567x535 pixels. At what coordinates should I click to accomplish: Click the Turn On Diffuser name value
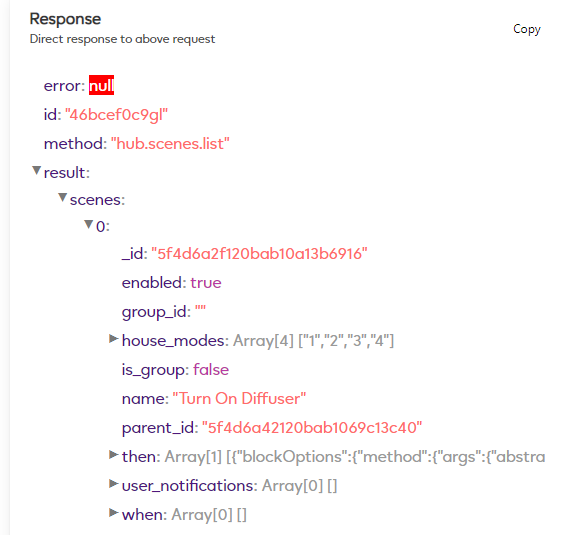(x=239, y=398)
